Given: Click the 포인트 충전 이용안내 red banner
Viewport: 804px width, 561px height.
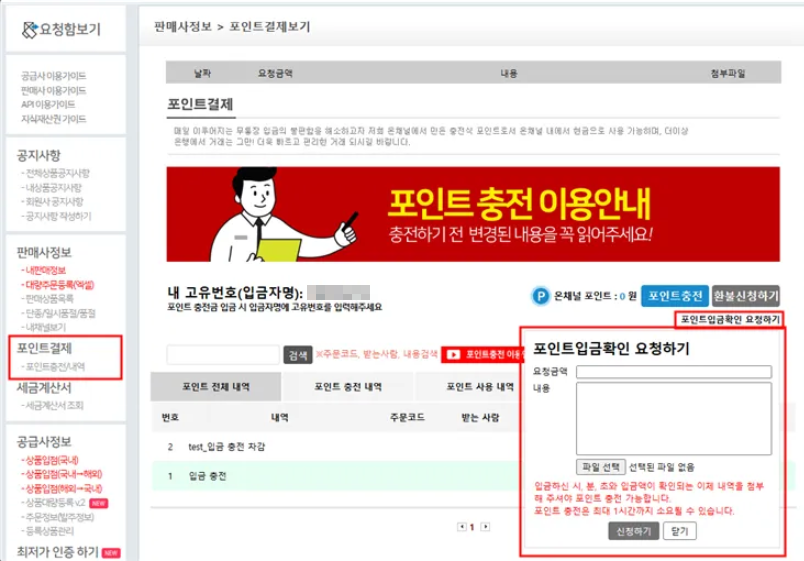Looking at the screenshot, I should pyautogui.click(x=473, y=214).
